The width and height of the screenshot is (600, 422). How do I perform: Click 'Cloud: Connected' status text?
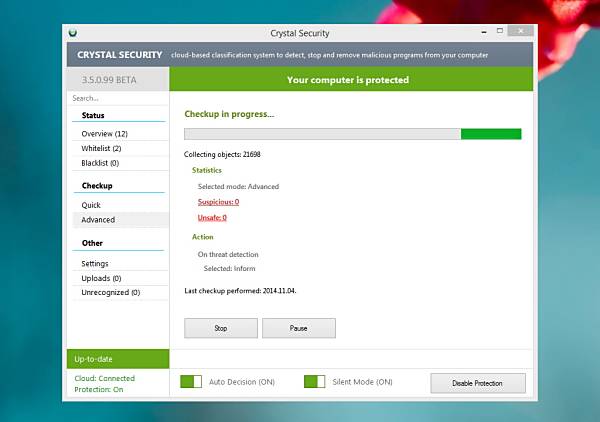click(x=104, y=378)
